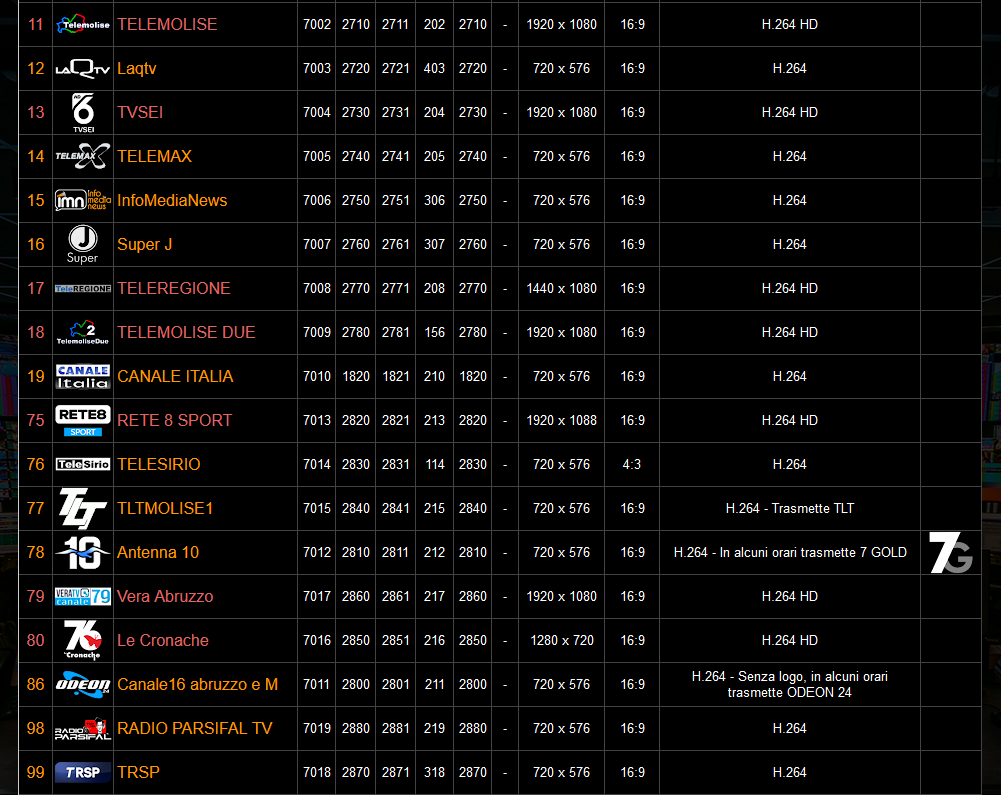Click value 2881 in RADIO PARSIFAL row
The width and height of the screenshot is (1001, 795).
(396, 729)
